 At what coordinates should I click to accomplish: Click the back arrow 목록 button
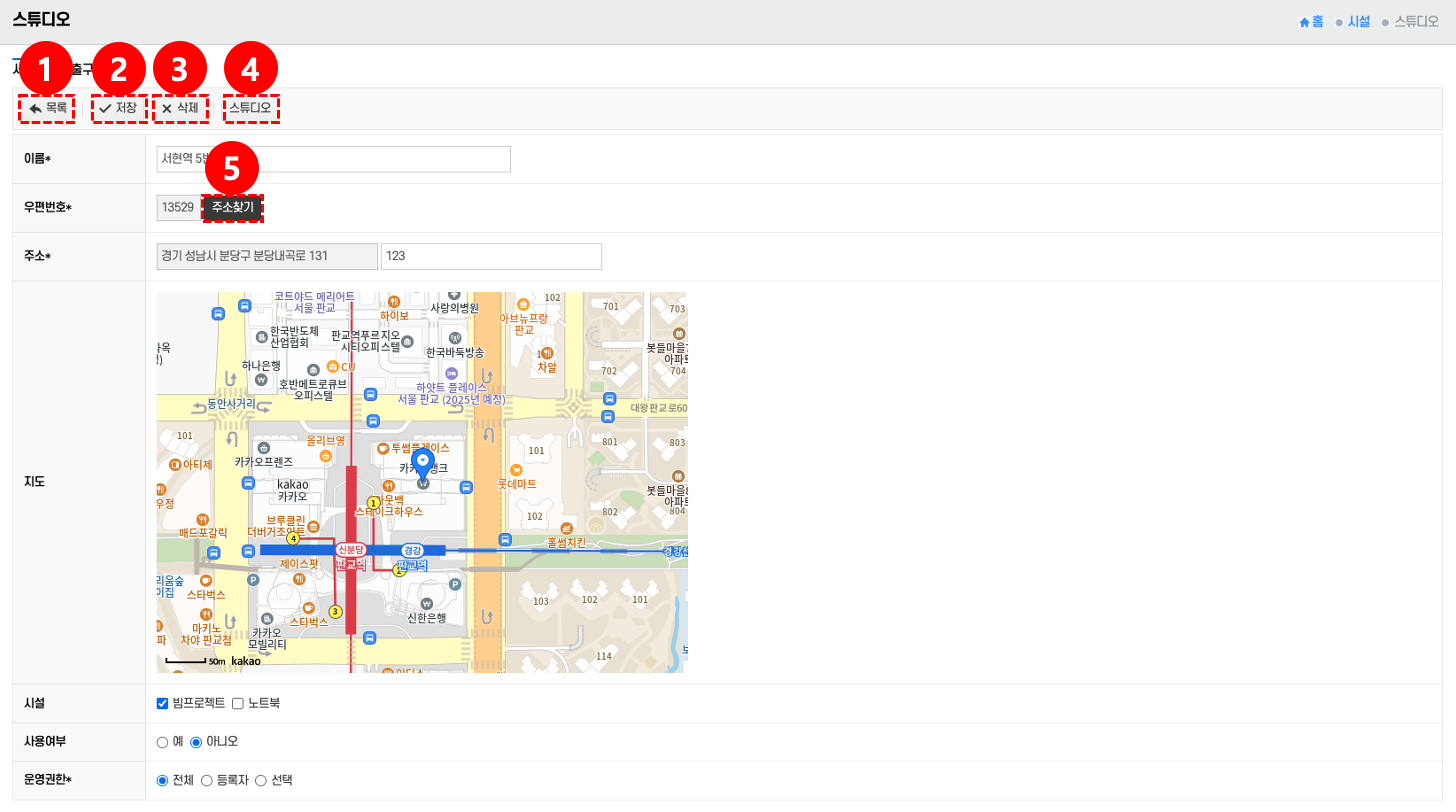click(x=47, y=108)
